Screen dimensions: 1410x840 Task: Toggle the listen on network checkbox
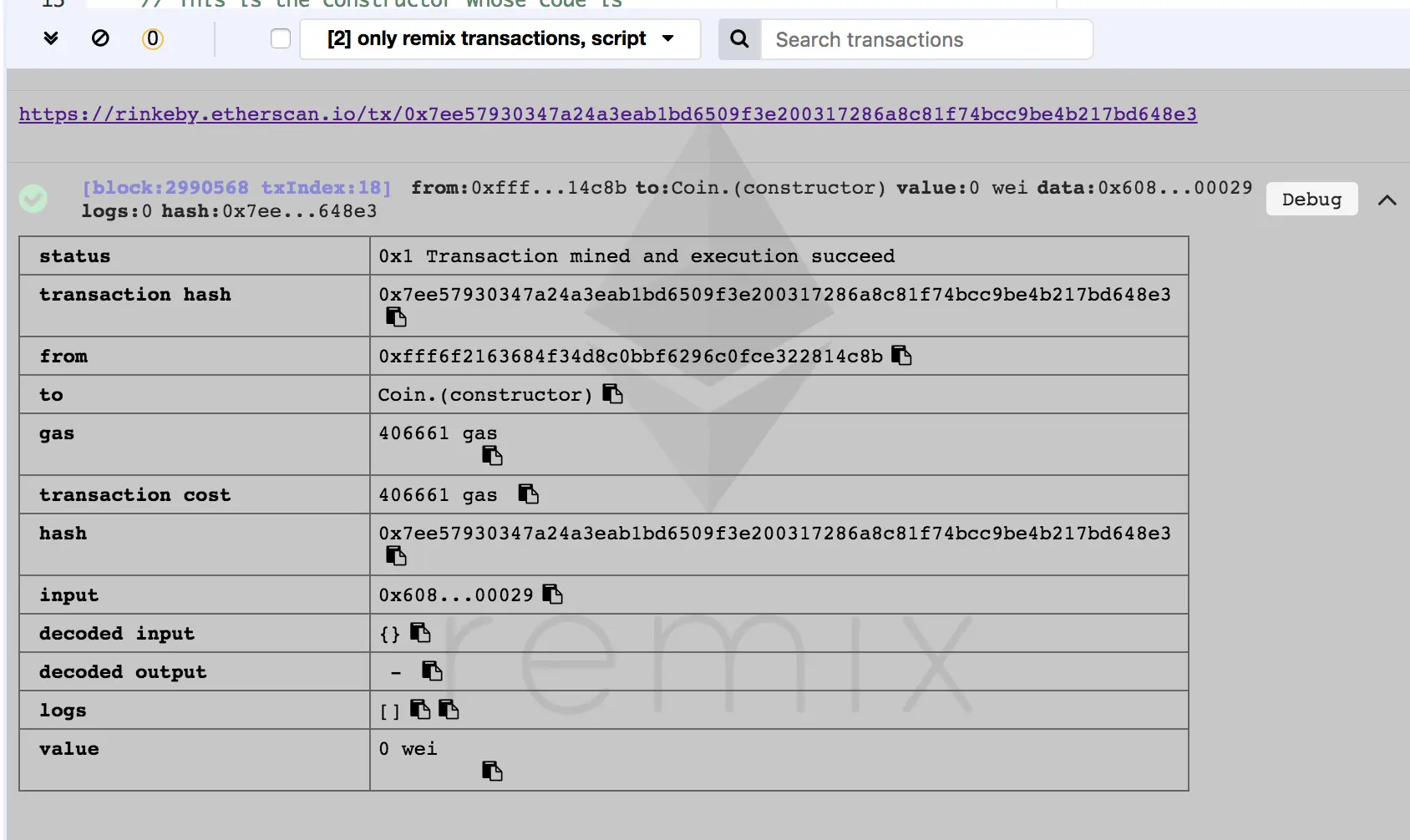click(281, 39)
